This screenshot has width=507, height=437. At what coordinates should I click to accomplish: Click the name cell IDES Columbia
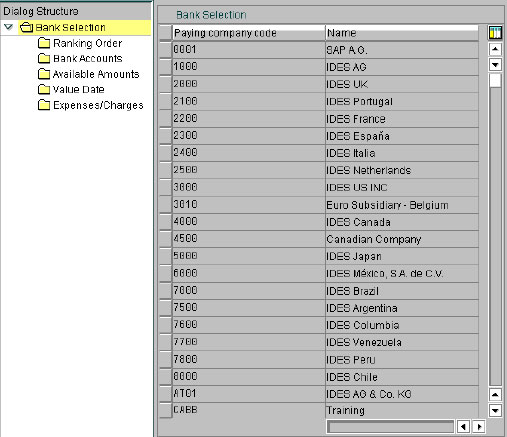402,324
